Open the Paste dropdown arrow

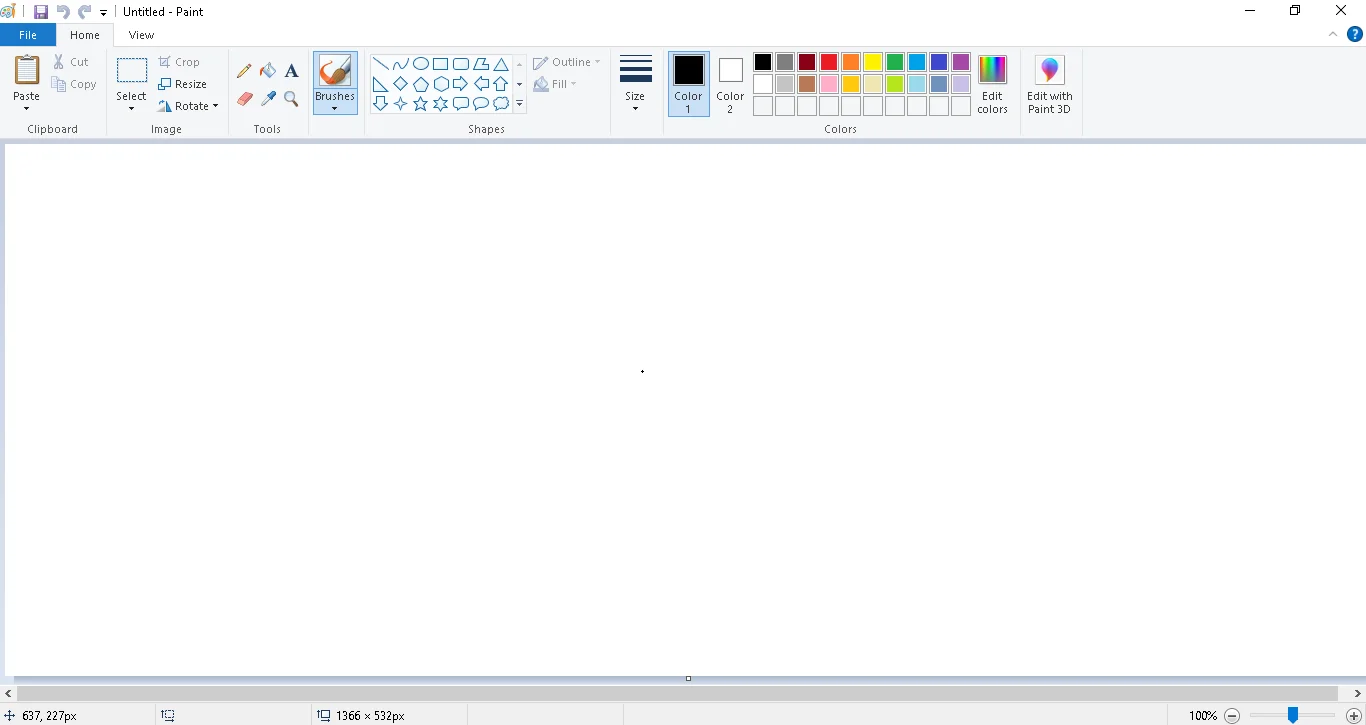[26, 108]
